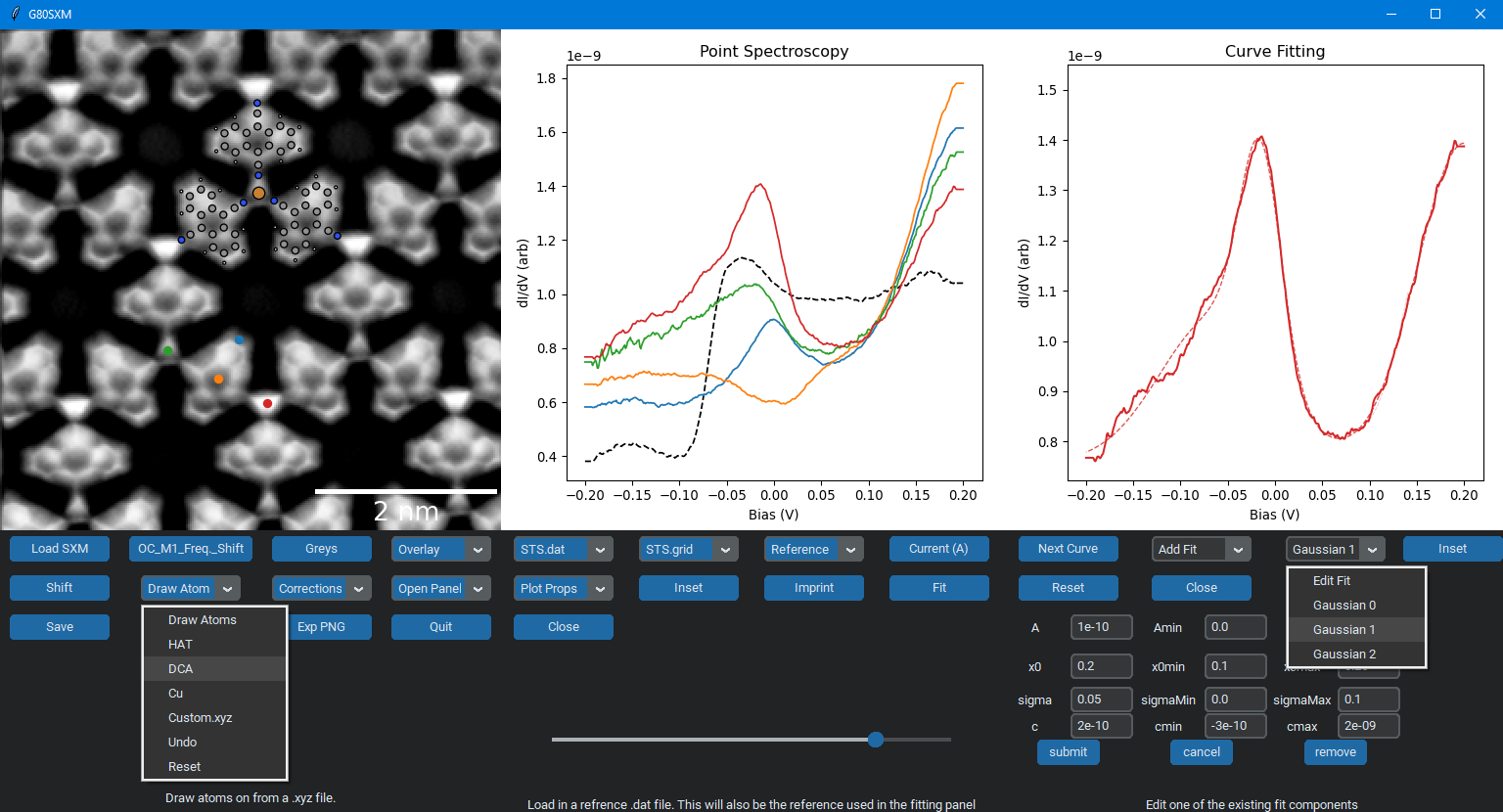Click Close in the fitting panel
Viewport: 1503px width, 812px height.
click(1202, 588)
